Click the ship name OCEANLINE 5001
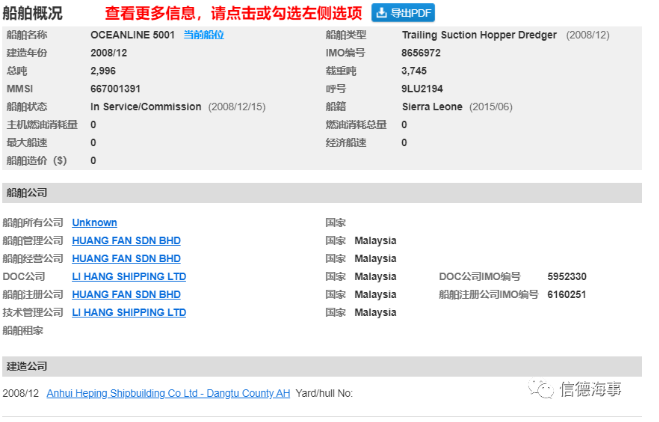 click(x=132, y=35)
